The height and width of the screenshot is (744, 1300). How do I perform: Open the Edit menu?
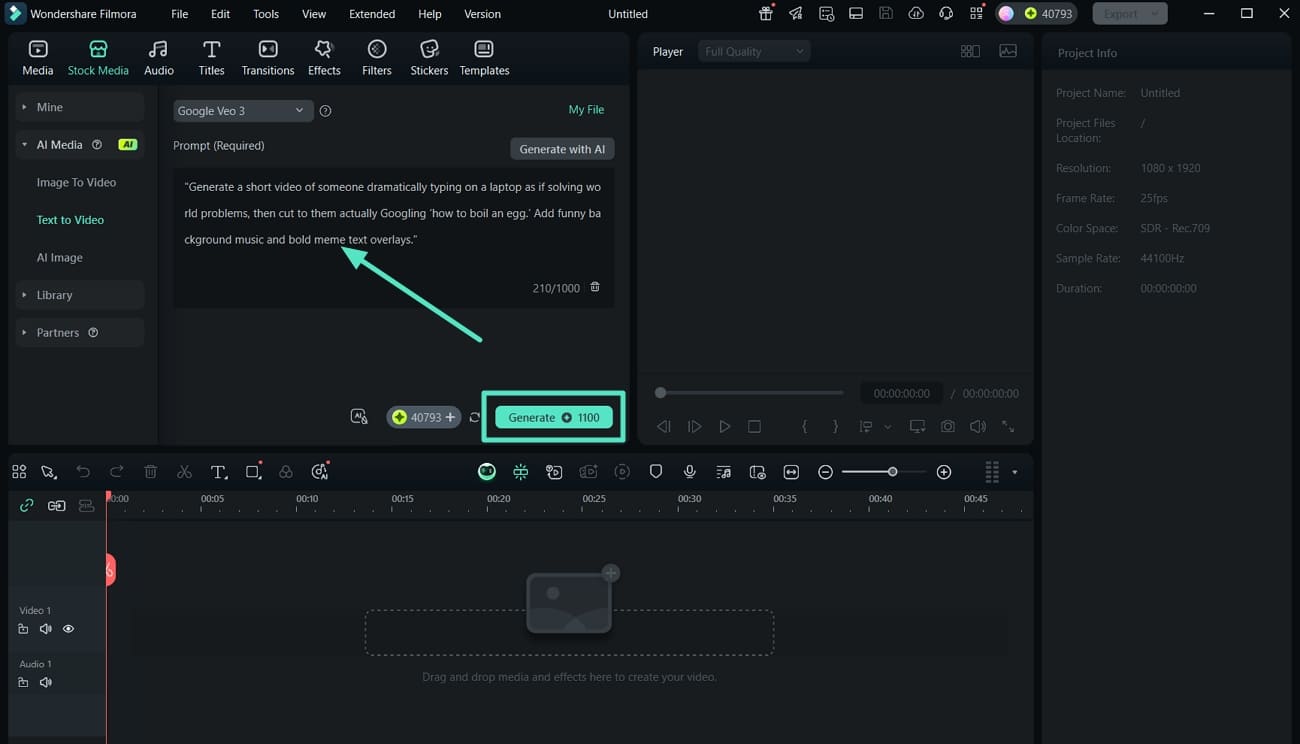220,14
